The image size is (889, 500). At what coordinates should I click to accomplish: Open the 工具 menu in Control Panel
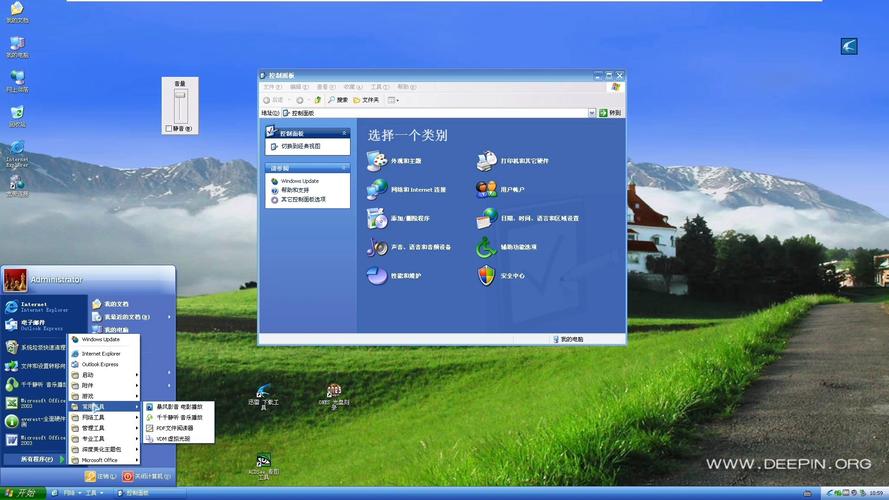click(379, 87)
